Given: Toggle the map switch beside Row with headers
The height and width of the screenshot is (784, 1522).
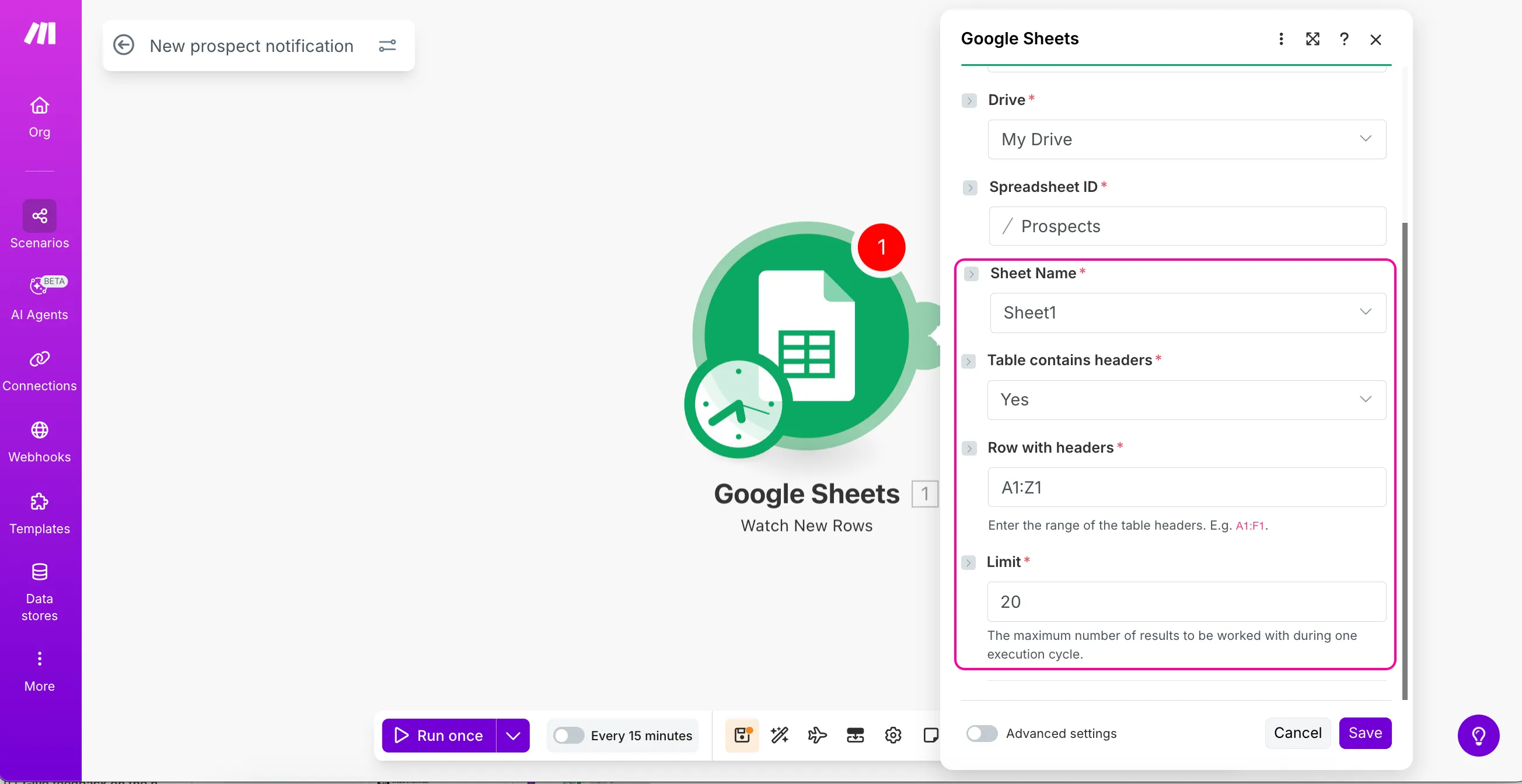Looking at the screenshot, I should point(969,449).
